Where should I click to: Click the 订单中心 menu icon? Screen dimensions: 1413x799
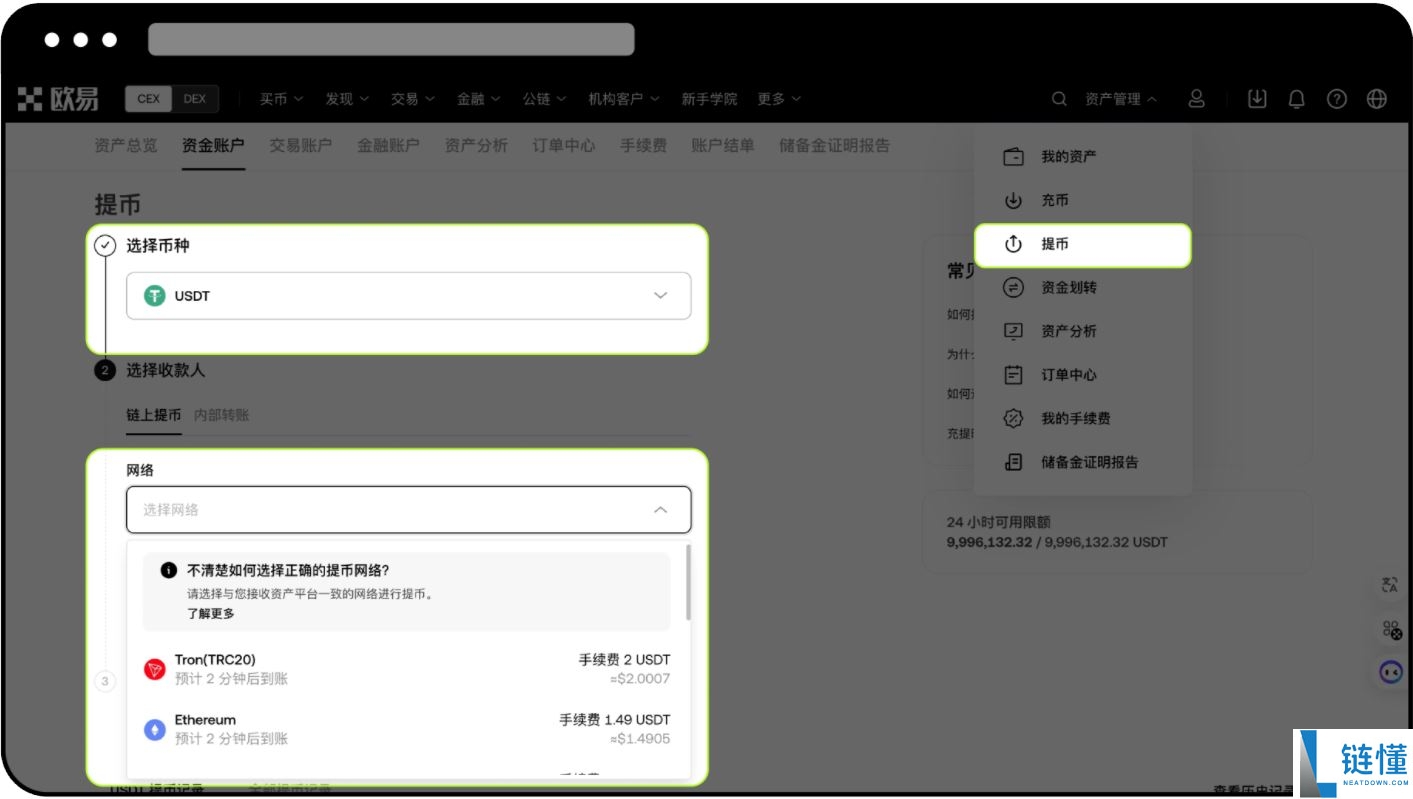pyautogui.click(x=1013, y=375)
